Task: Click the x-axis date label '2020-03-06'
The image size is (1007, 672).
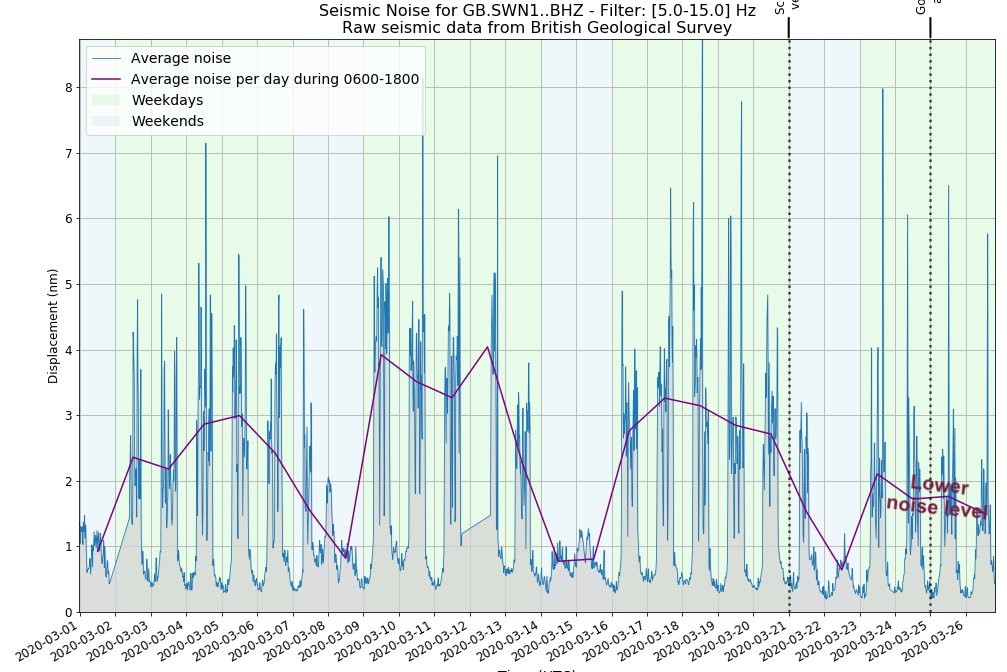Action: click(x=226, y=641)
